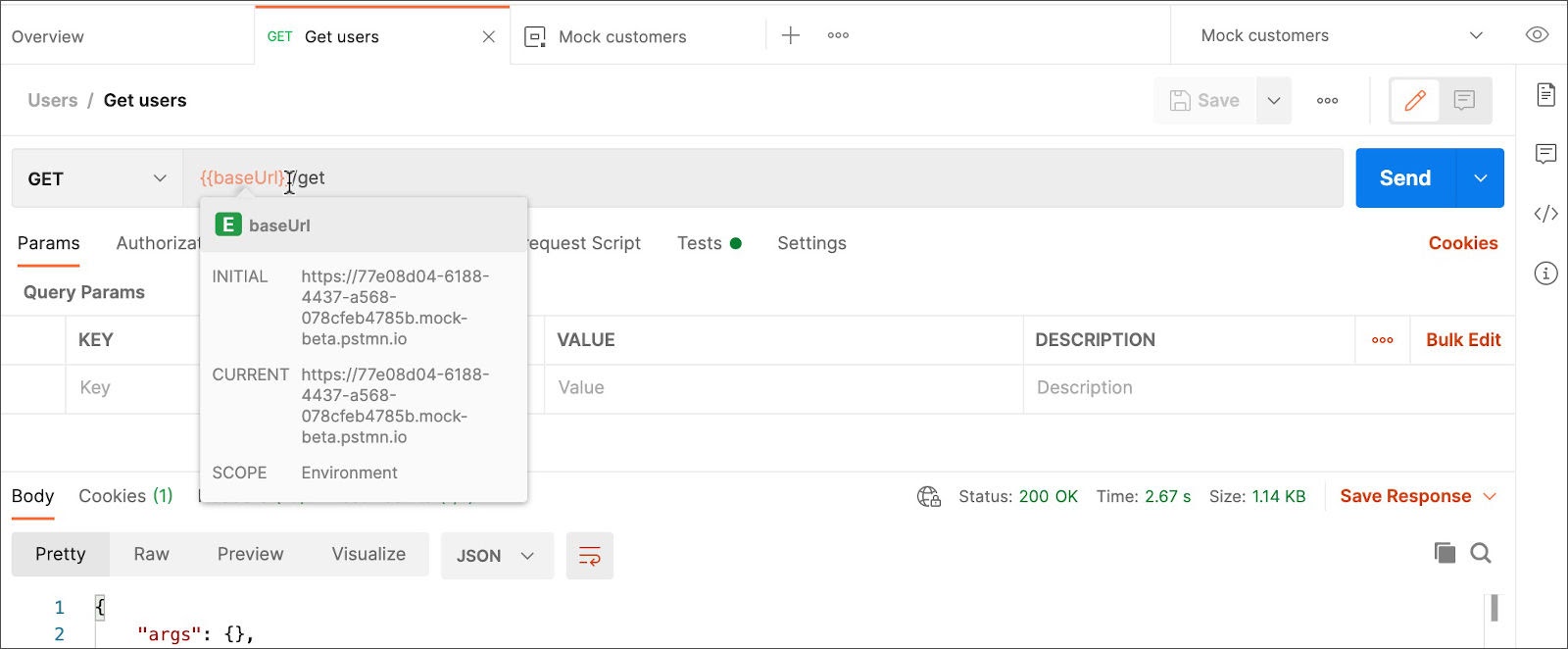Open the Cookies link
The width and height of the screenshot is (1568, 649).
coord(1462,243)
